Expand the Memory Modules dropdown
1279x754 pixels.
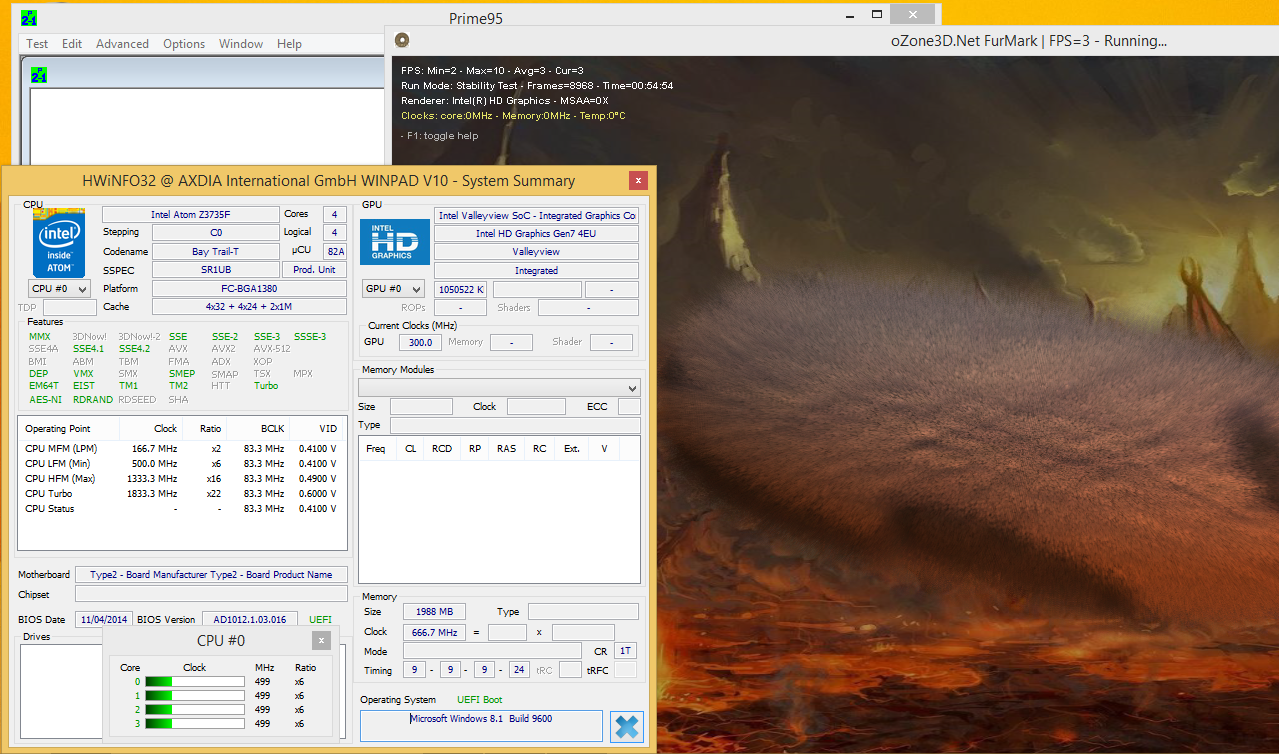(x=499, y=388)
